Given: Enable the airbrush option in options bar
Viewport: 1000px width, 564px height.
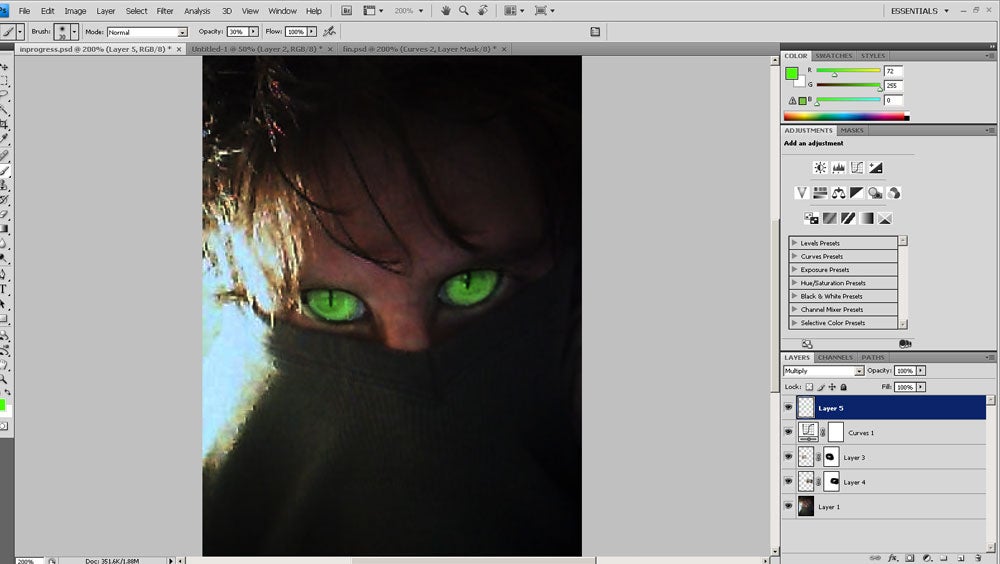Looking at the screenshot, I should coord(329,32).
